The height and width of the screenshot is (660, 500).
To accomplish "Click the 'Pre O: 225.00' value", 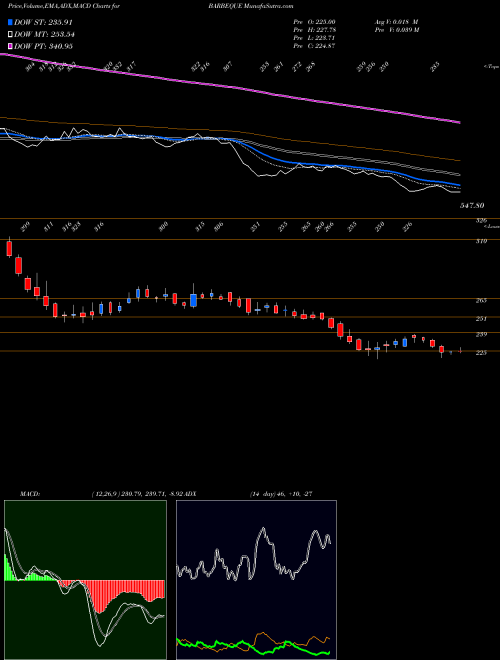I will click(x=314, y=21).
